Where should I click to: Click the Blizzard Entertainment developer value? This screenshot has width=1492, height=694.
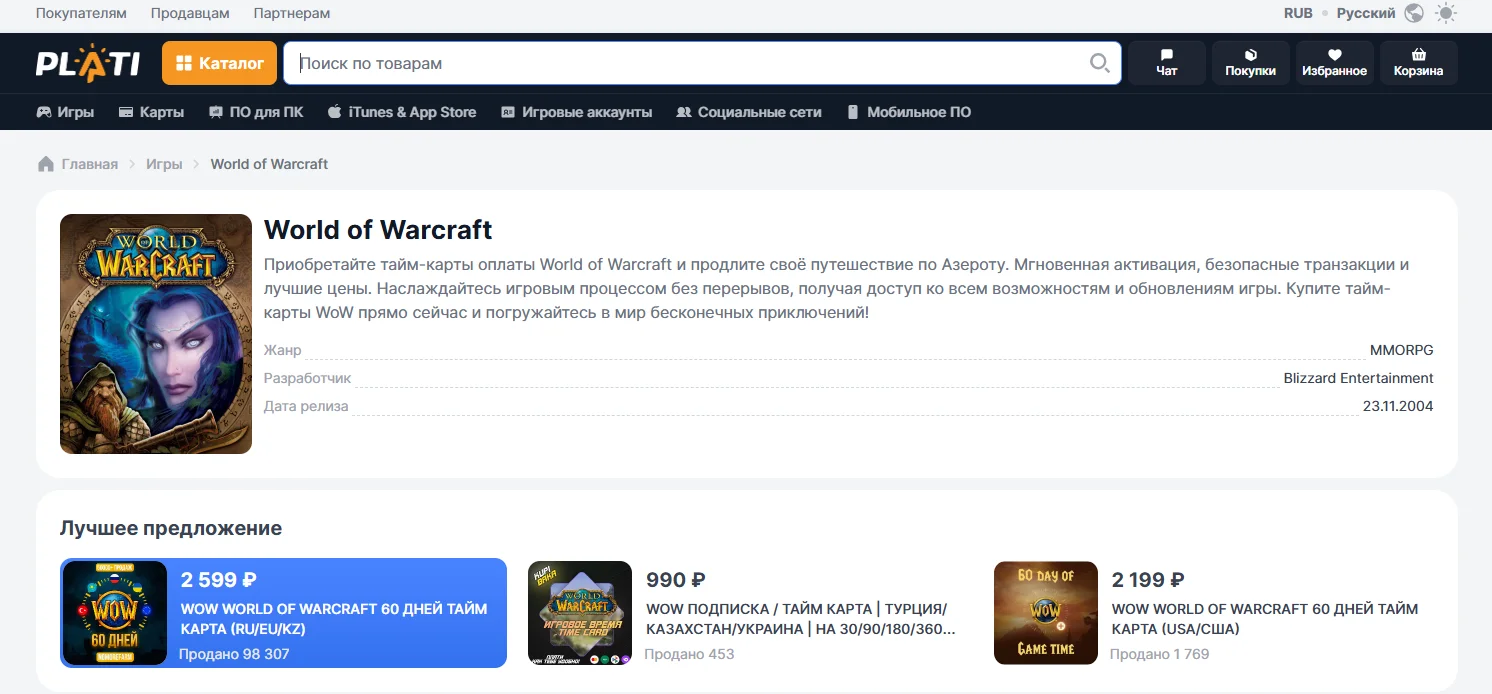tap(1358, 378)
